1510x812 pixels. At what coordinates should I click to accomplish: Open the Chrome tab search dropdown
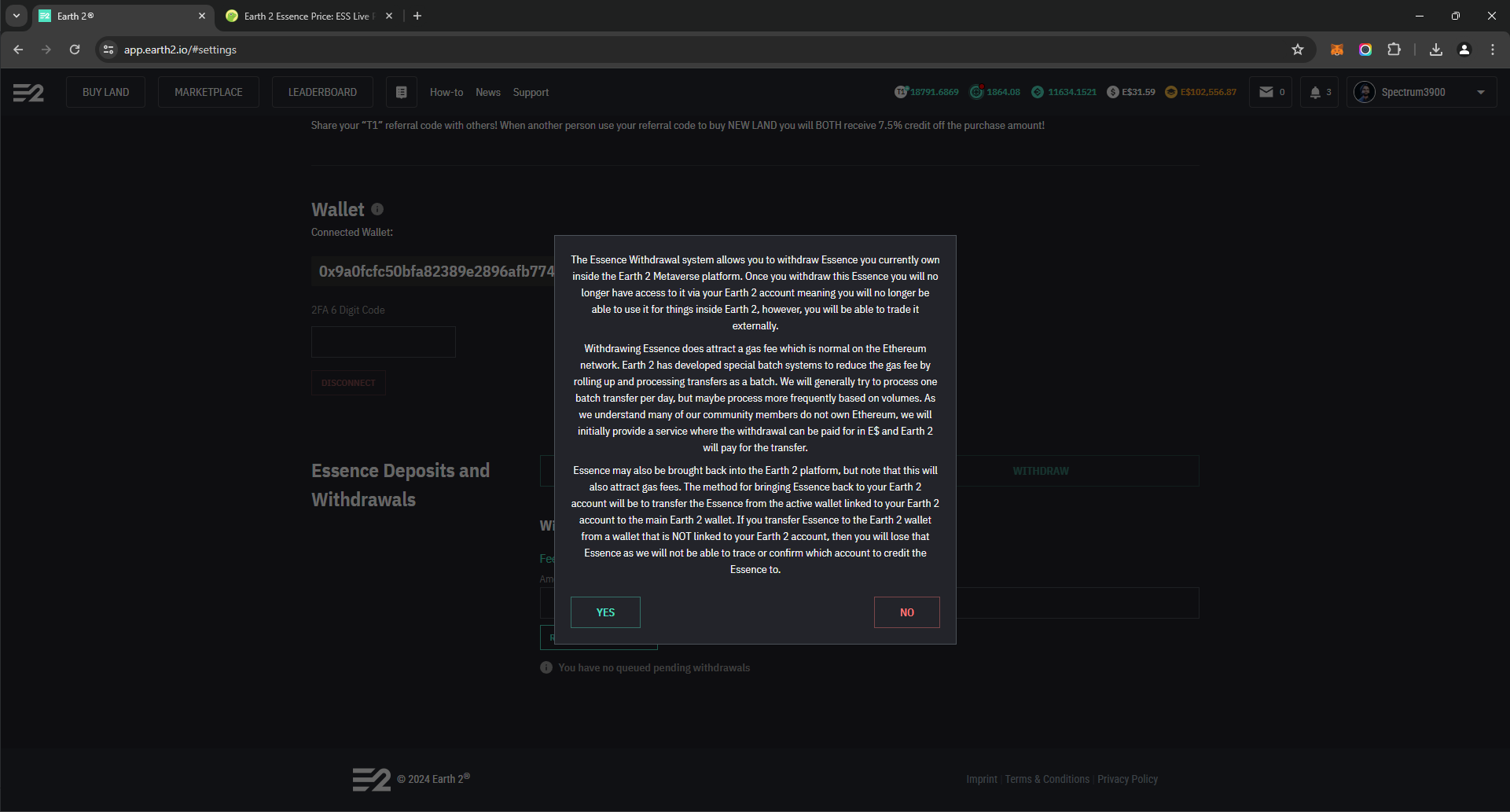(17, 16)
